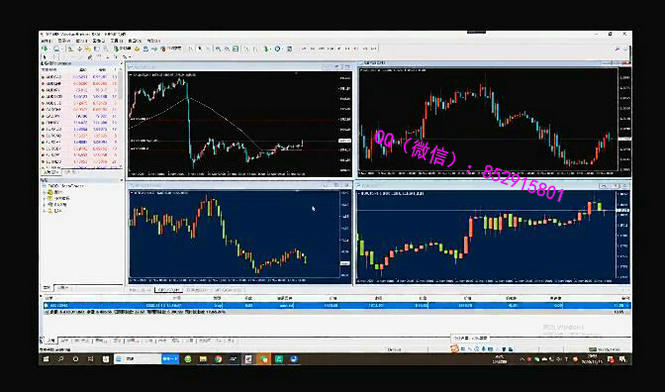Open the chart templates toolbar icon

289,49
